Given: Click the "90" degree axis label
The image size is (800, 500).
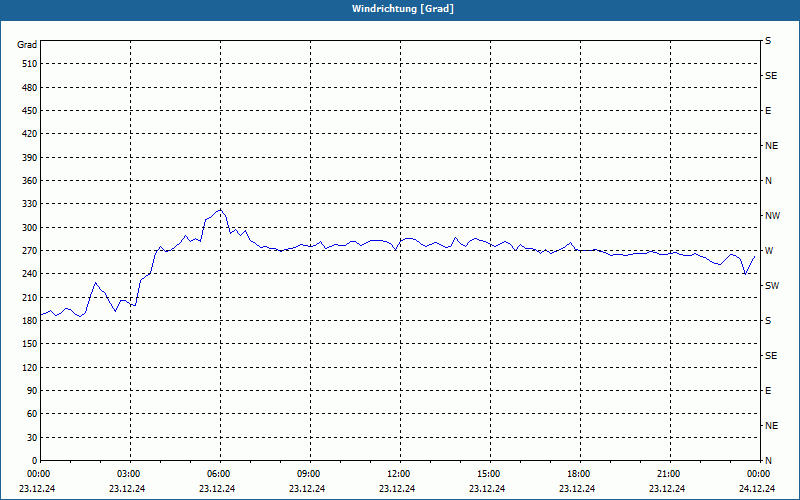Looking at the screenshot, I should (x=32, y=391).
